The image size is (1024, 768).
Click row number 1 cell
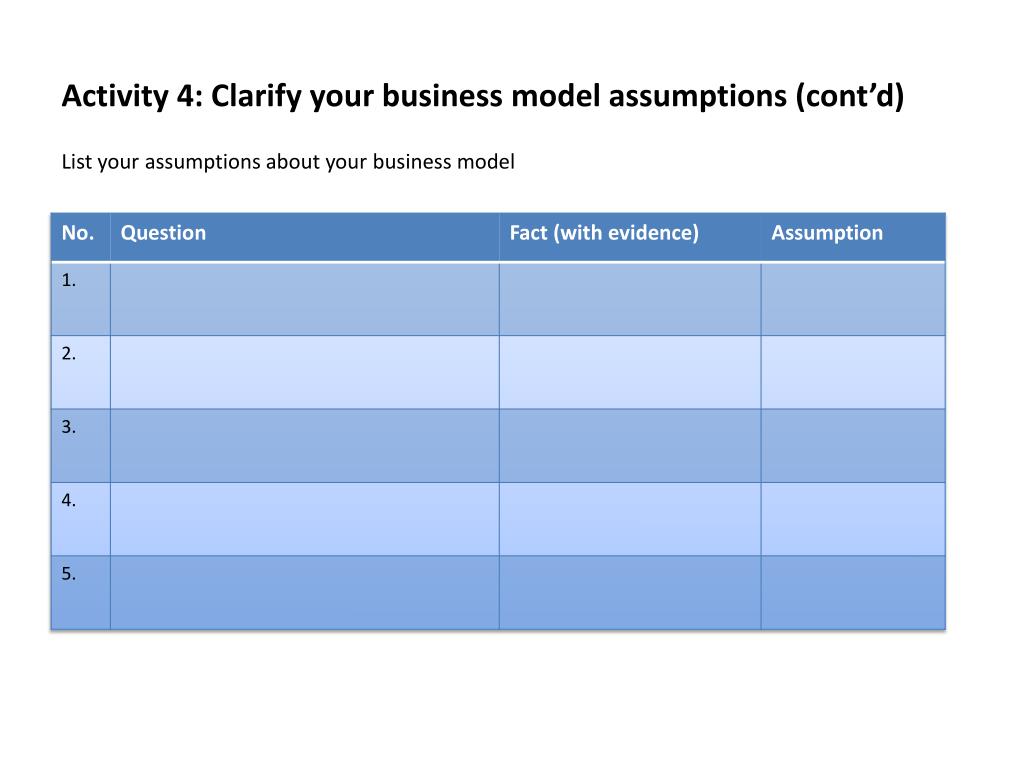tap(80, 299)
